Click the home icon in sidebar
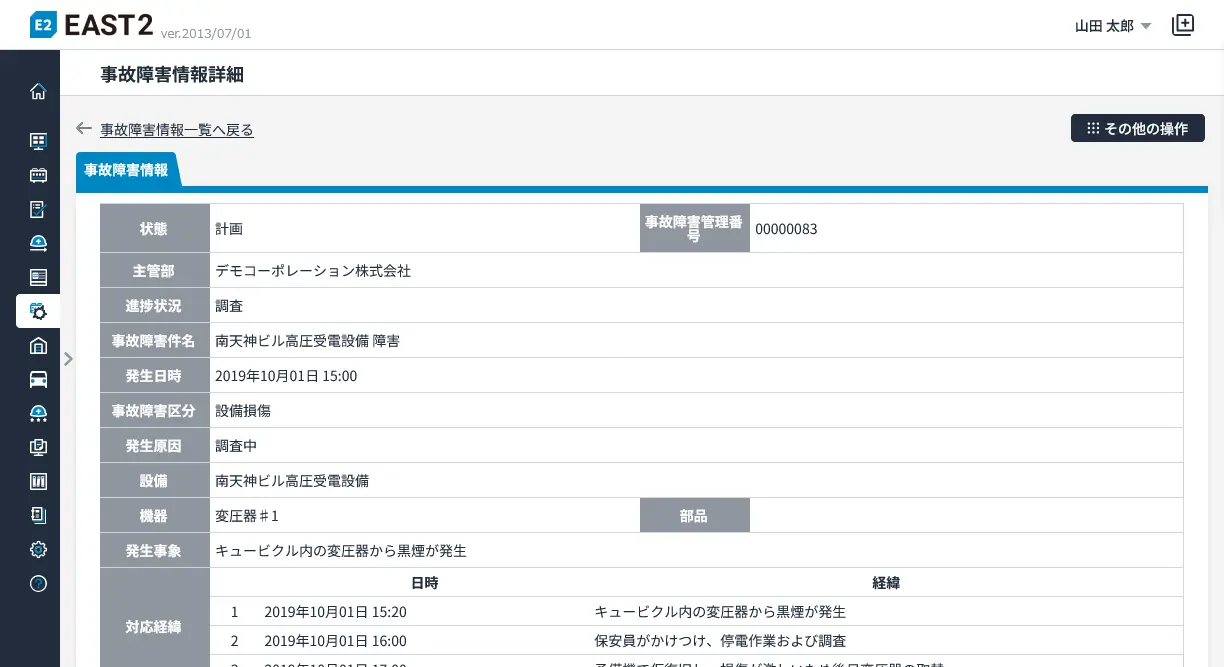 pyautogui.click(x=38, y=91)
